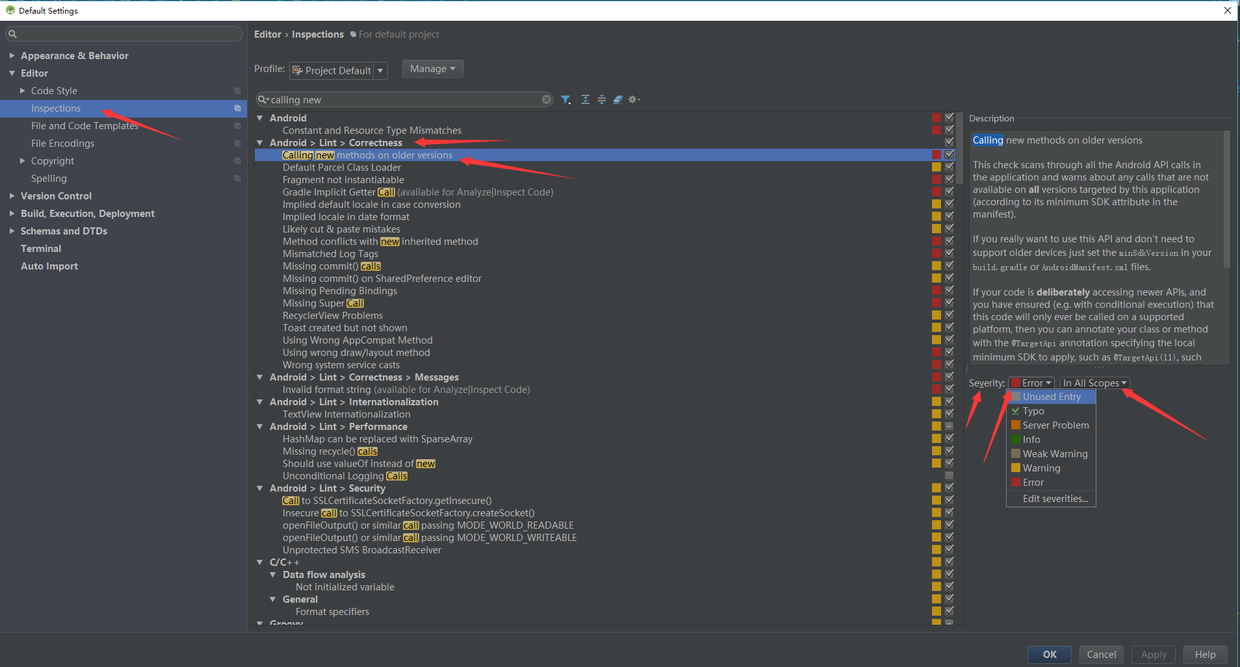Toggle checkbox for Constant and Resource Type Mismatches

point(949,130)
